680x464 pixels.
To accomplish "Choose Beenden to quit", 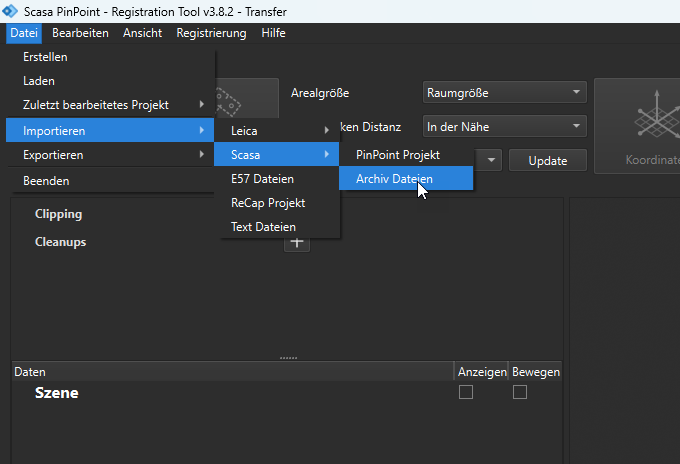I will [111, 181].
